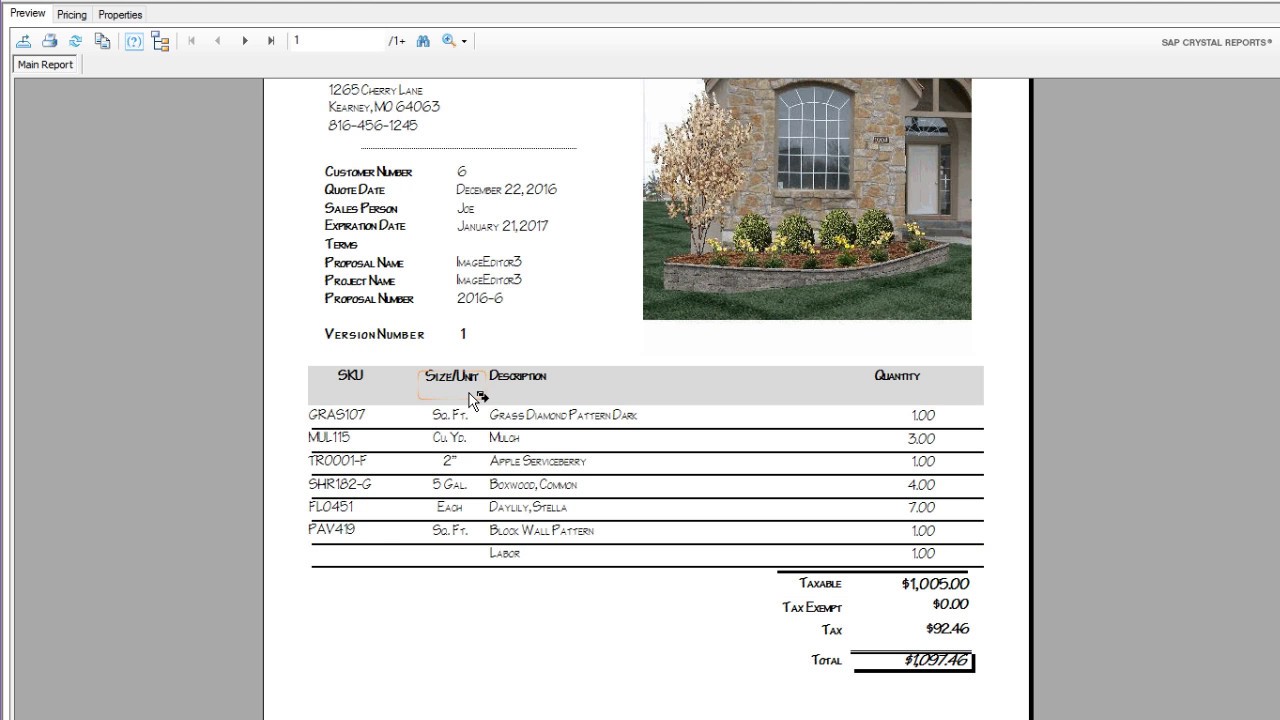This screenshot has height=720, width=1280.
Task: Click the Print Report icon
Action: [49, 41]
